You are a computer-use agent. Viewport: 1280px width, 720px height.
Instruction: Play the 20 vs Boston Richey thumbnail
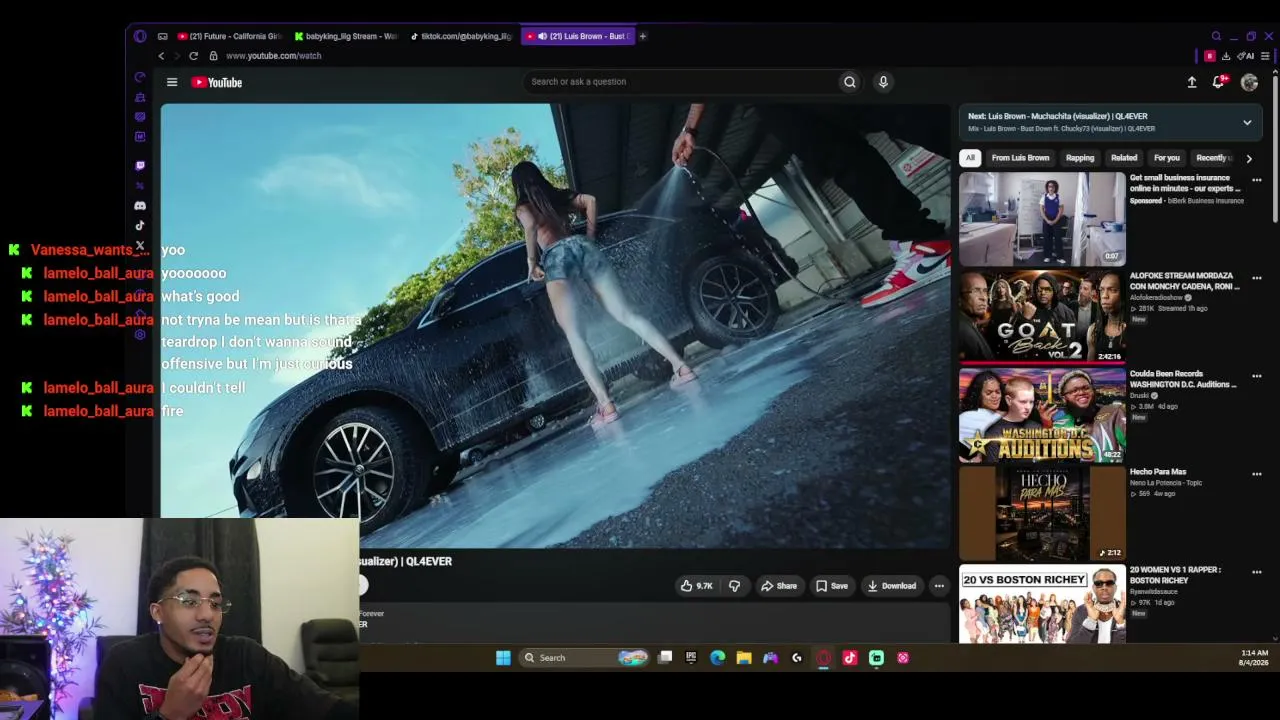click(x=1042, y=604)
